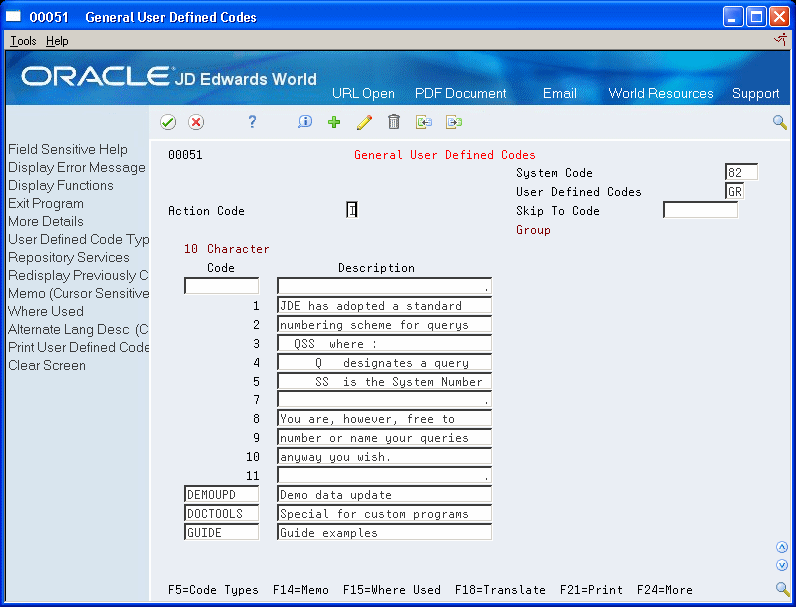Click the magnifier icon at the toolbar's right end
796x607 pixels.
pos(780,122)
